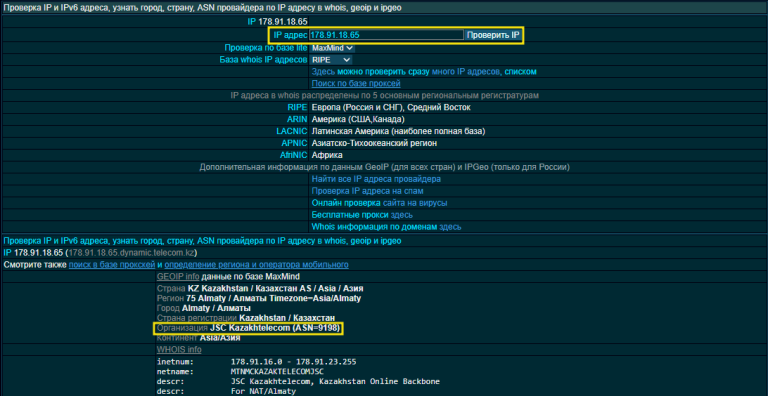Viewport: 768px width, 396px height.
Task: Click the Страна KZ Kazakhstan line
Action: 260,289
